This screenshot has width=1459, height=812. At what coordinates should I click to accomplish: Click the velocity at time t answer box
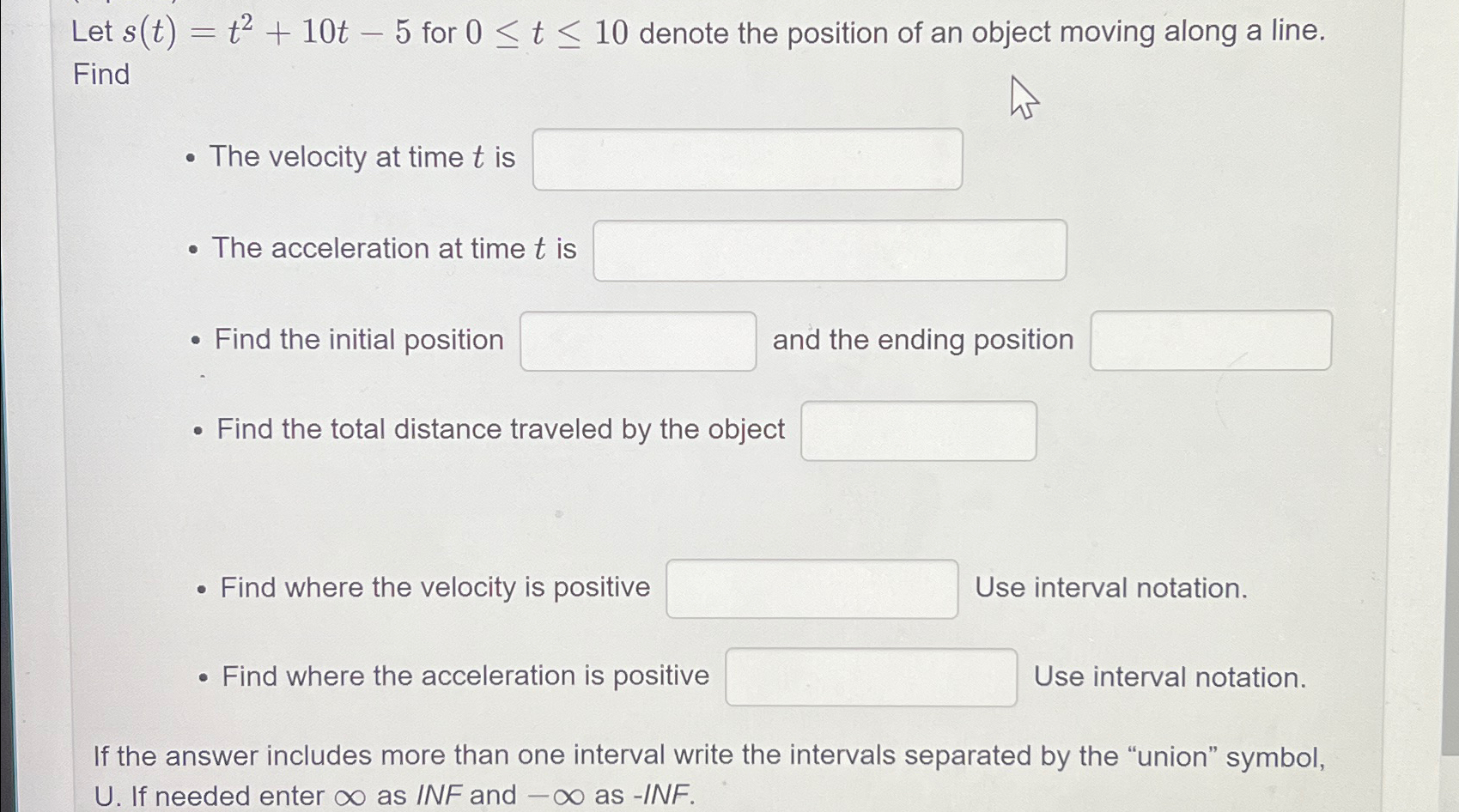(x=747, y=158)
